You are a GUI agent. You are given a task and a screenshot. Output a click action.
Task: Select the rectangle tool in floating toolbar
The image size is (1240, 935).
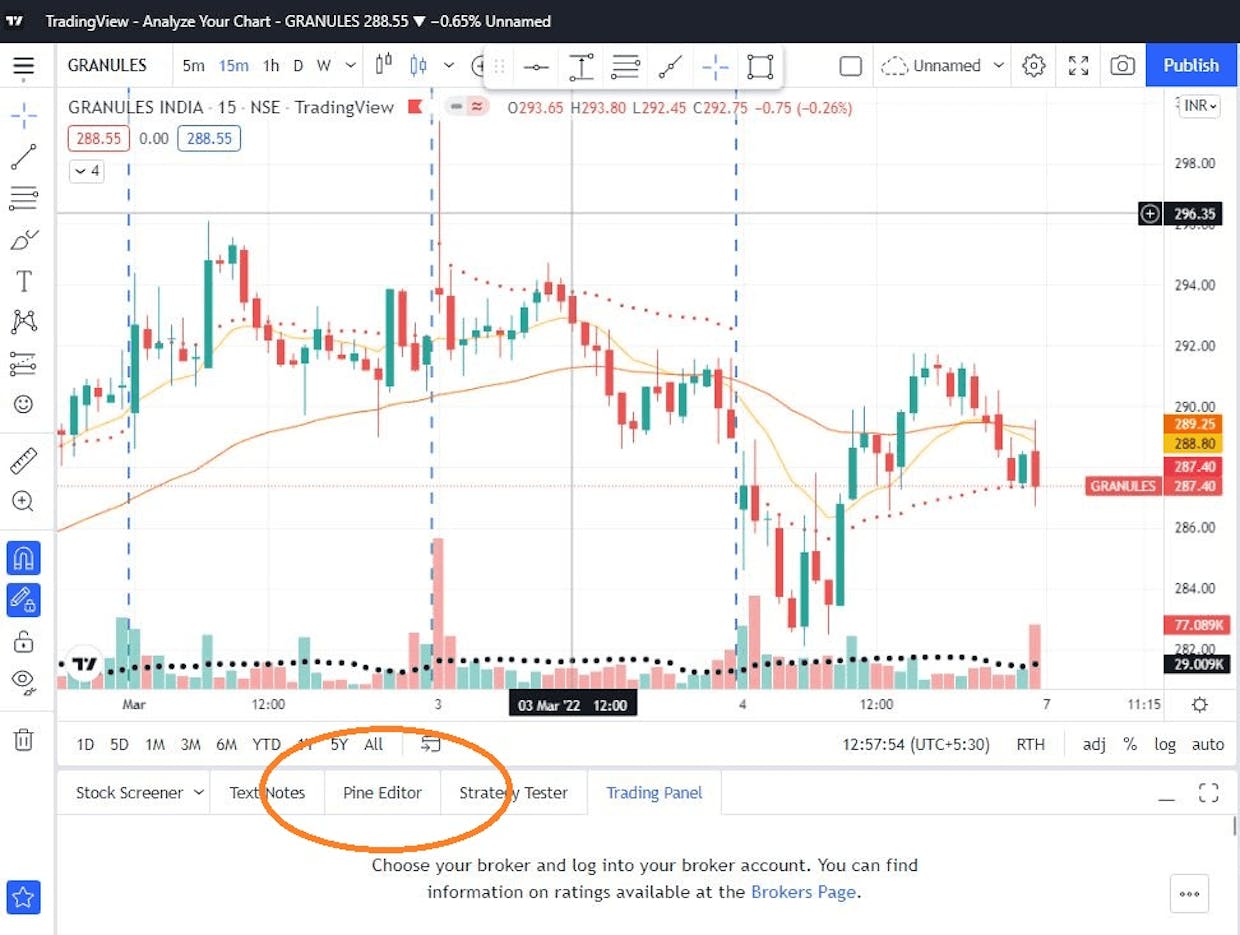(x=760, y=67)
